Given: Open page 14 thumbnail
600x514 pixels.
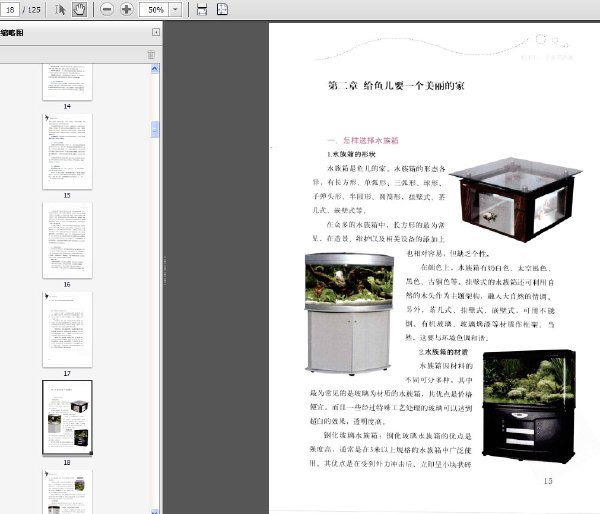Looking at the screenshot, I should 67,82.
